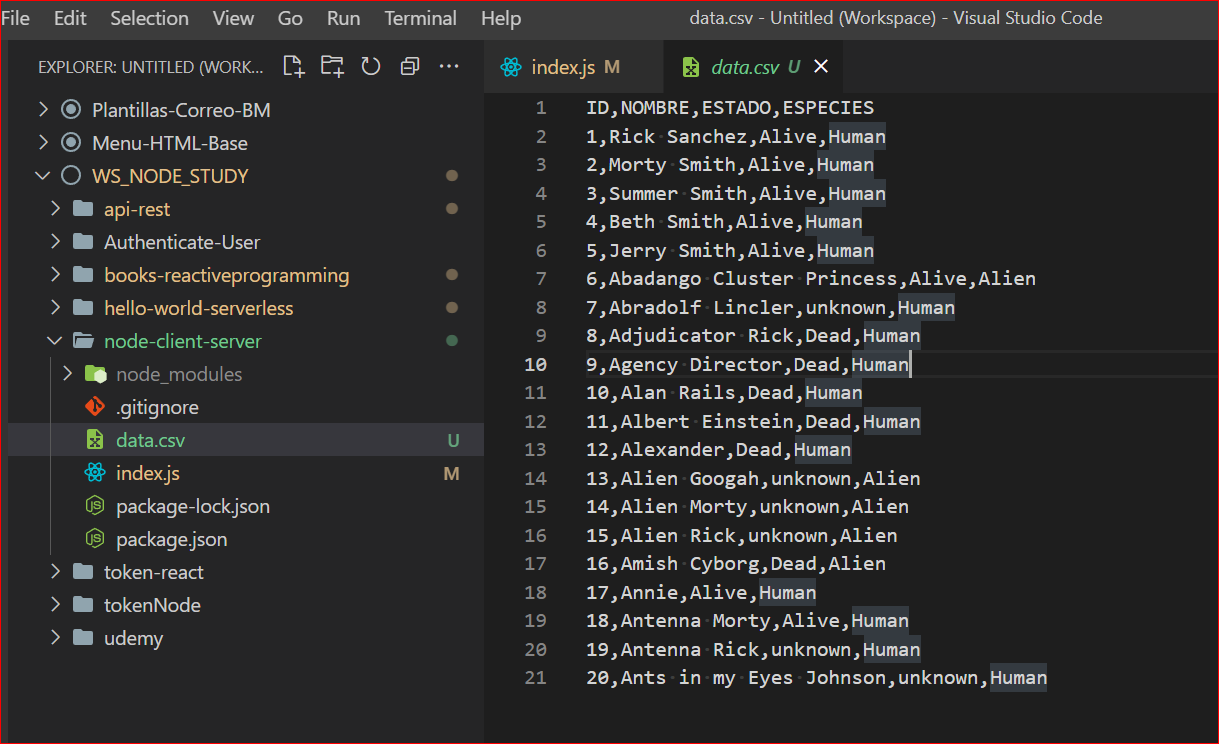The width and height of the screenshot is (1219, 744).
Task: Open .gitignore file name in Explorer
Action: [157, 407]
